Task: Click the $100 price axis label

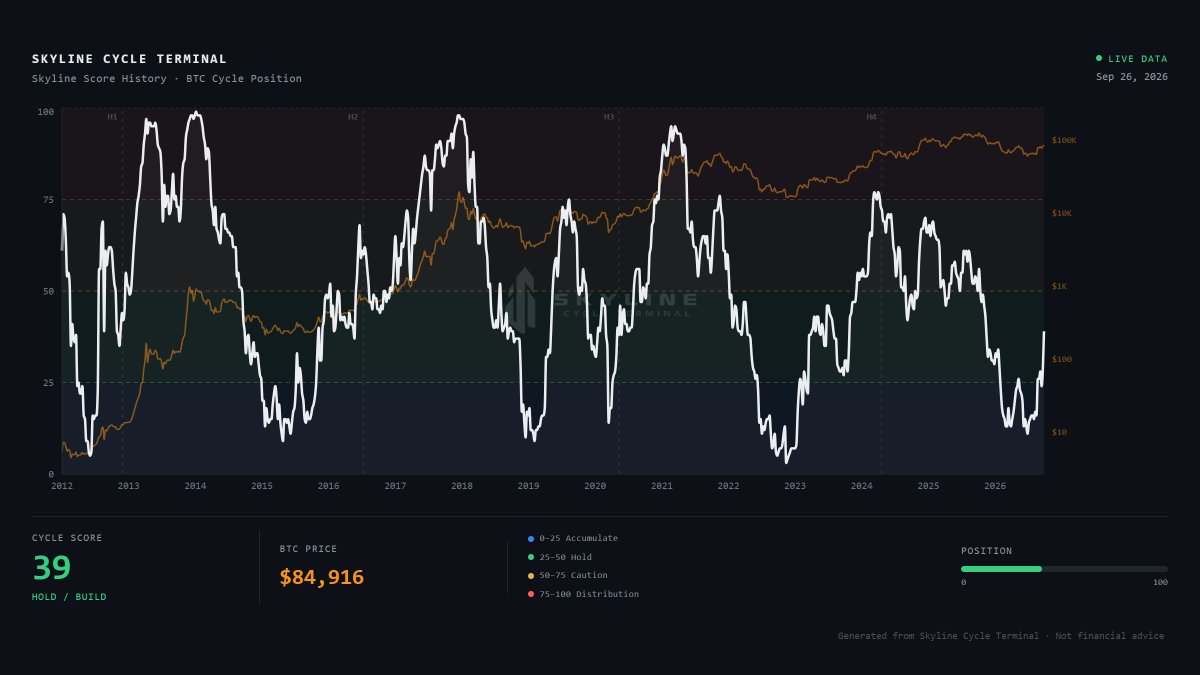Action: pos(1061,359)
